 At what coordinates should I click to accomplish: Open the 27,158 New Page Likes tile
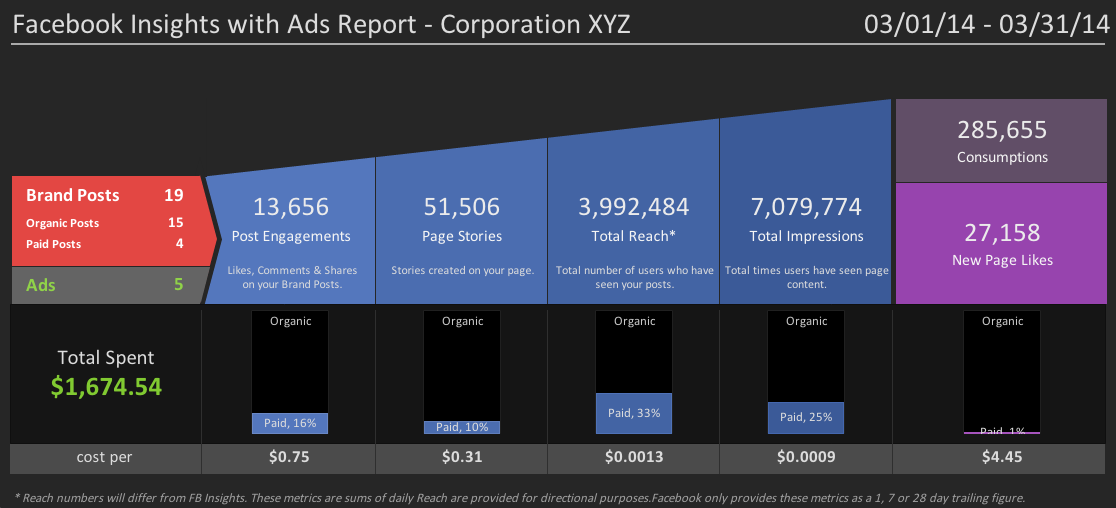(1001, 243)
